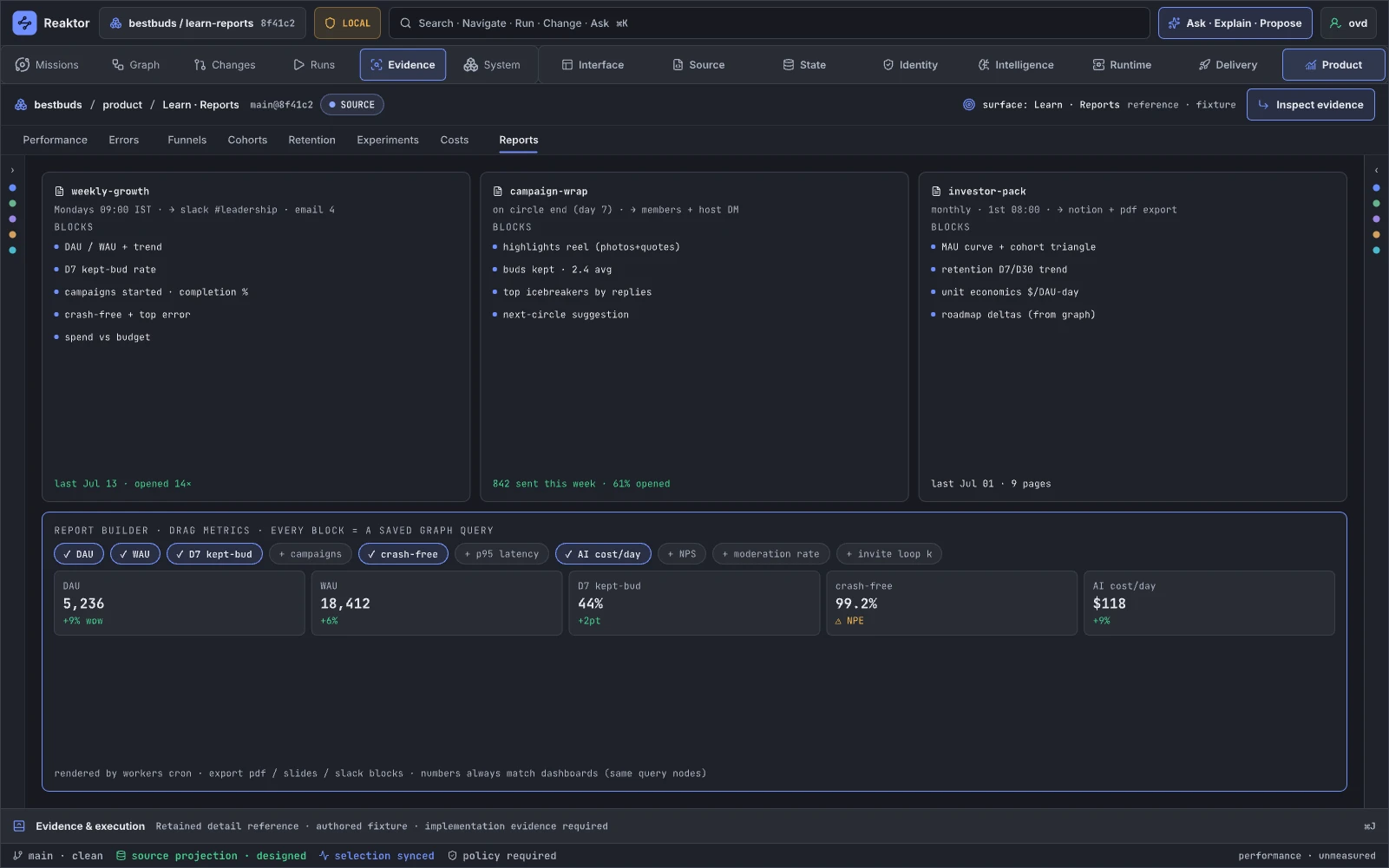Focus the Search · Navigate · Run field
This screenshot has height=868, width=1389.
click(x=769, y=23)
